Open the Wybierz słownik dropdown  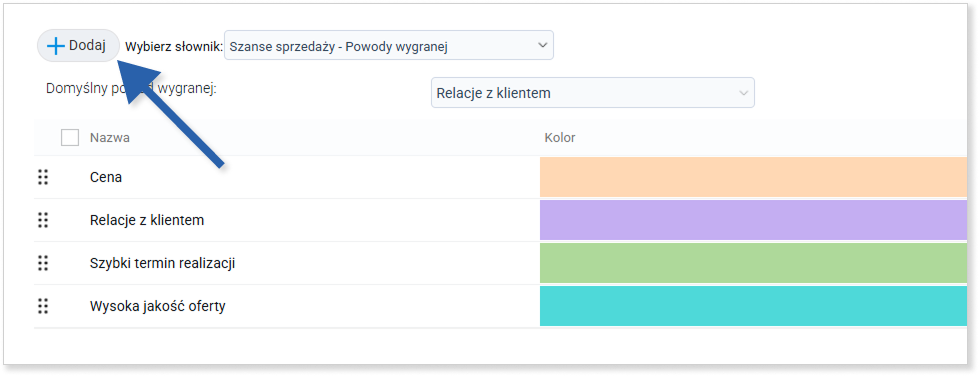(388, 46)
